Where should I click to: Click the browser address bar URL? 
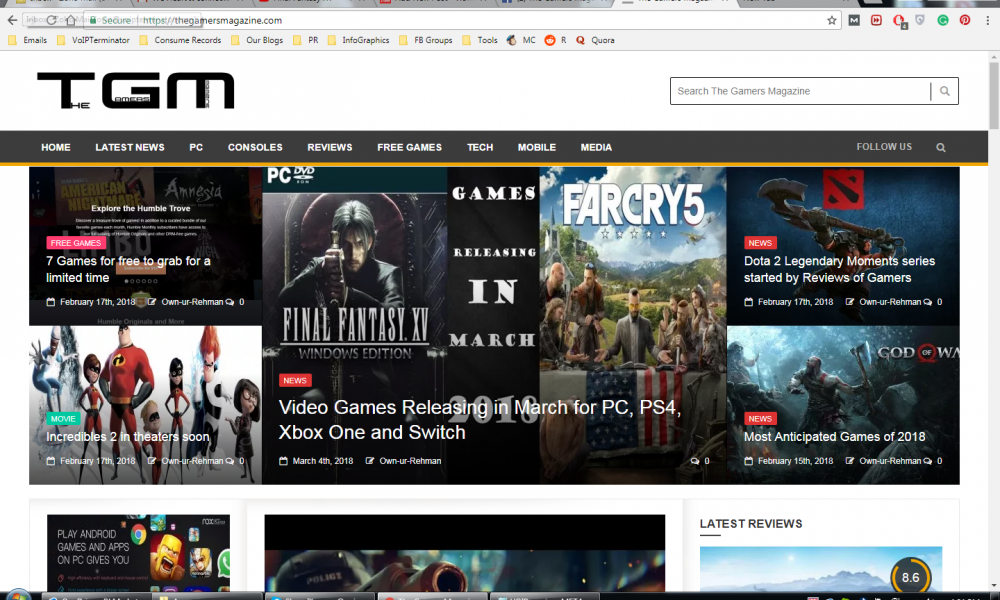click(x=212, y=20)
